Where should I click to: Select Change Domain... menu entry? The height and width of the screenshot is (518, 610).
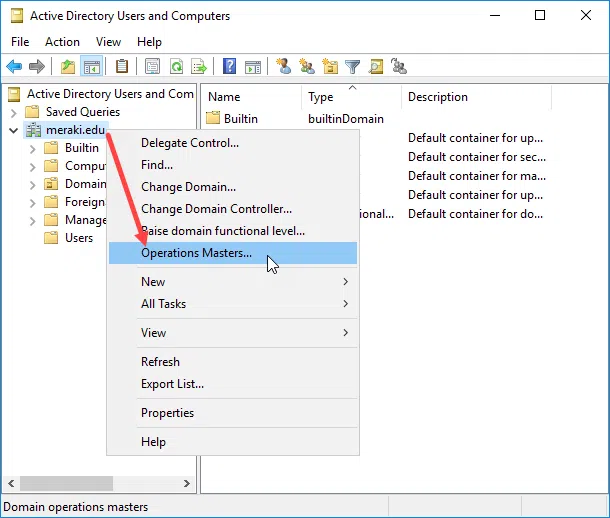tap(233, 187)
